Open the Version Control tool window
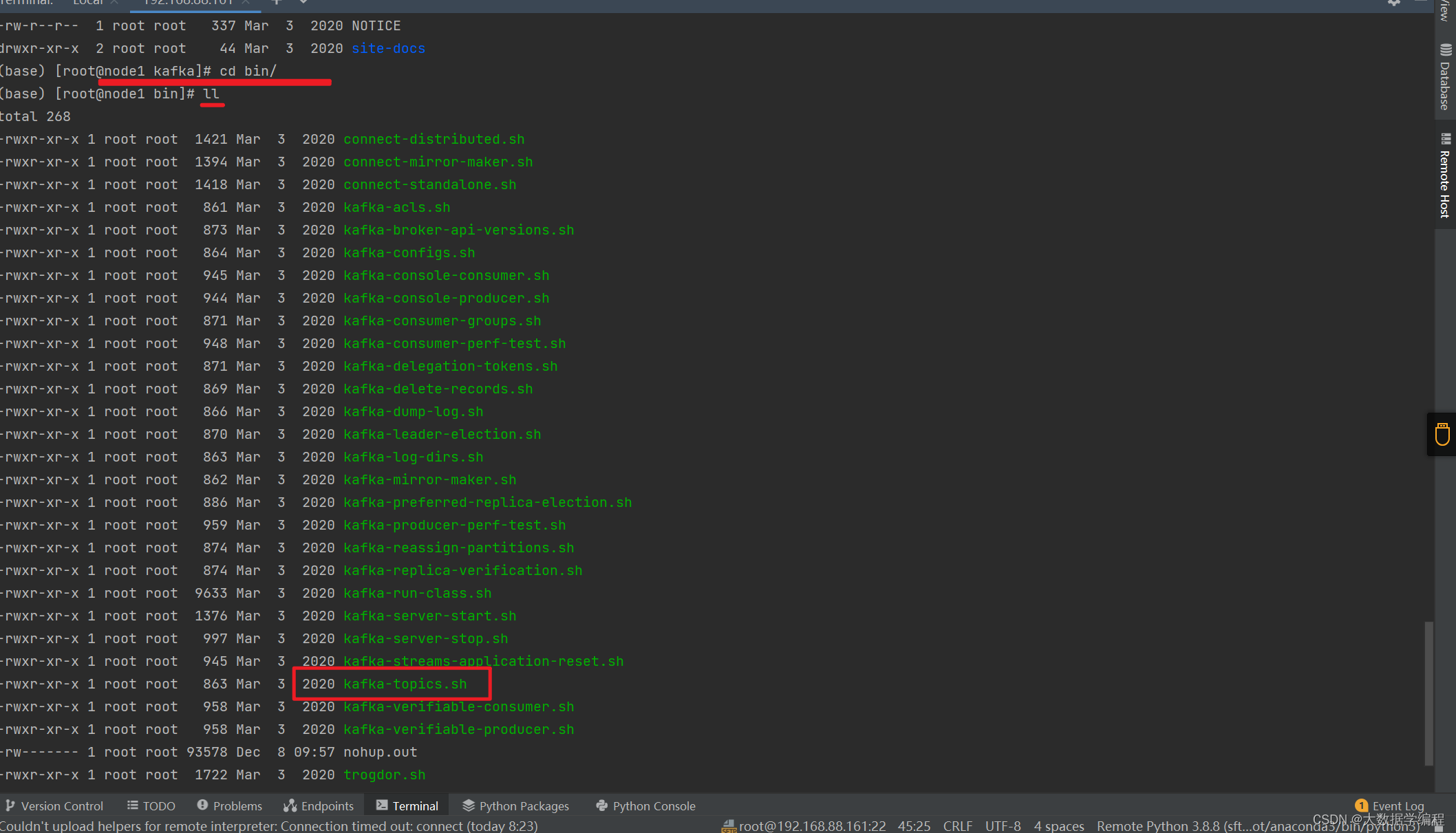 click(x=54, y=805)
